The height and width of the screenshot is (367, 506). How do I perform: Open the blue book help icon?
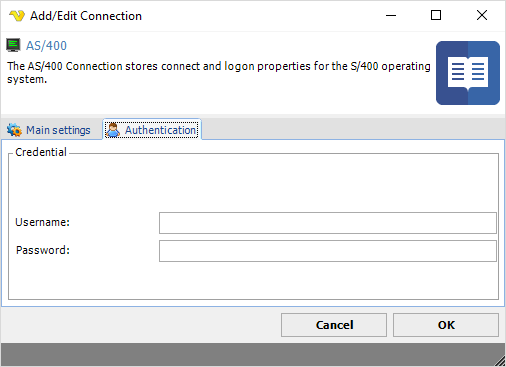tap(468, 73)
